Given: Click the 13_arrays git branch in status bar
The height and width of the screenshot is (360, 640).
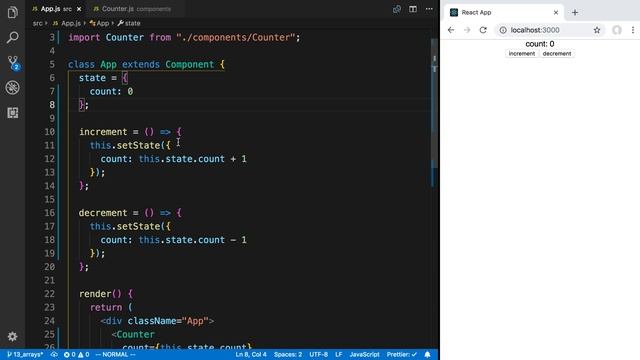Looking at the screenshot, I should 25,354.
